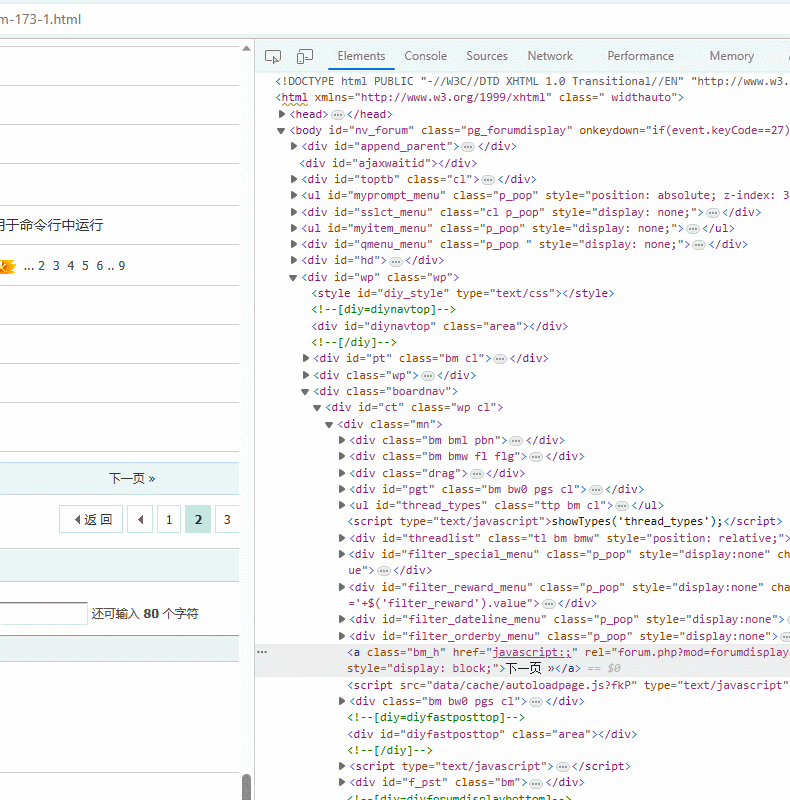
Task: Expand the hd div node
Action: click(293, 260)
